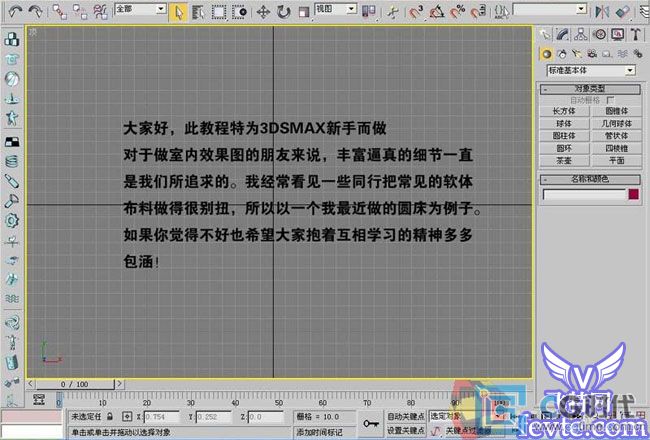
Task: Open the 标准基本体 dropdown
Action: (x=589, y=71)
